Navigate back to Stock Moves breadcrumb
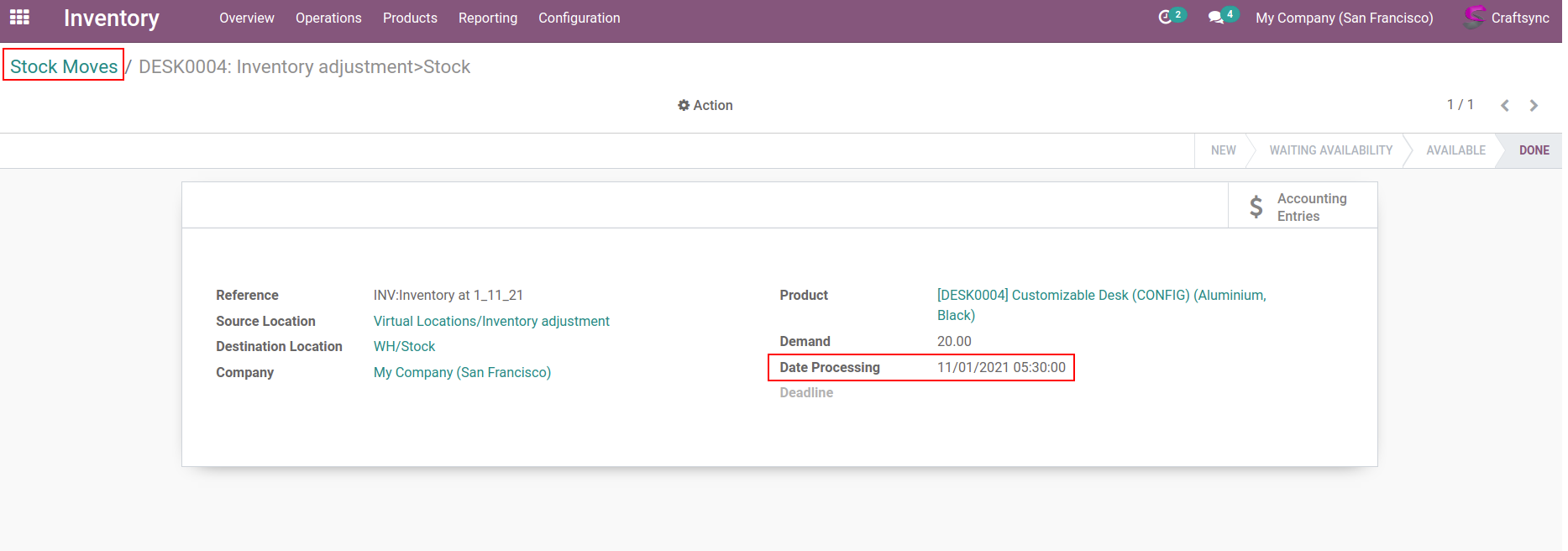The image size is (1568, 551). [64, 66]
